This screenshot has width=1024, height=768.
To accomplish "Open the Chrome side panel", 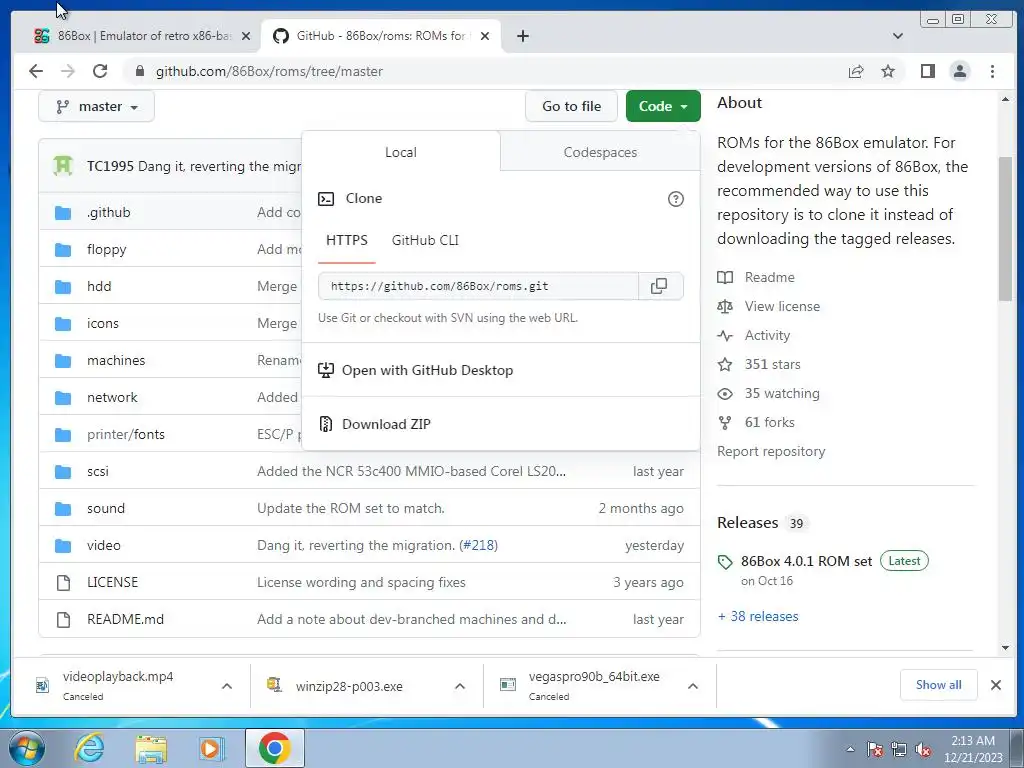I will click(927, 71).
